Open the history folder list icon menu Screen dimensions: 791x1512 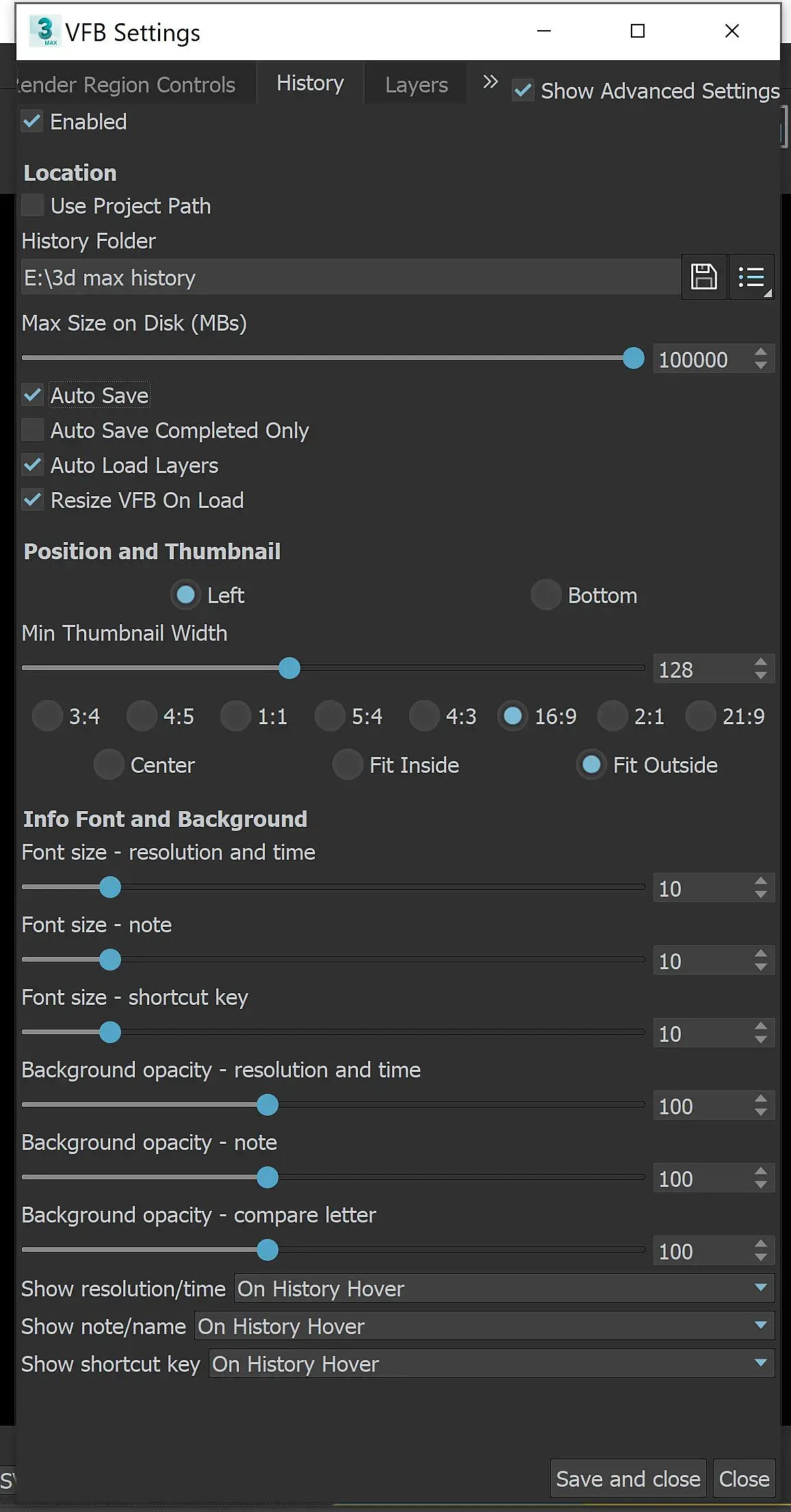[x=751, y=277]
